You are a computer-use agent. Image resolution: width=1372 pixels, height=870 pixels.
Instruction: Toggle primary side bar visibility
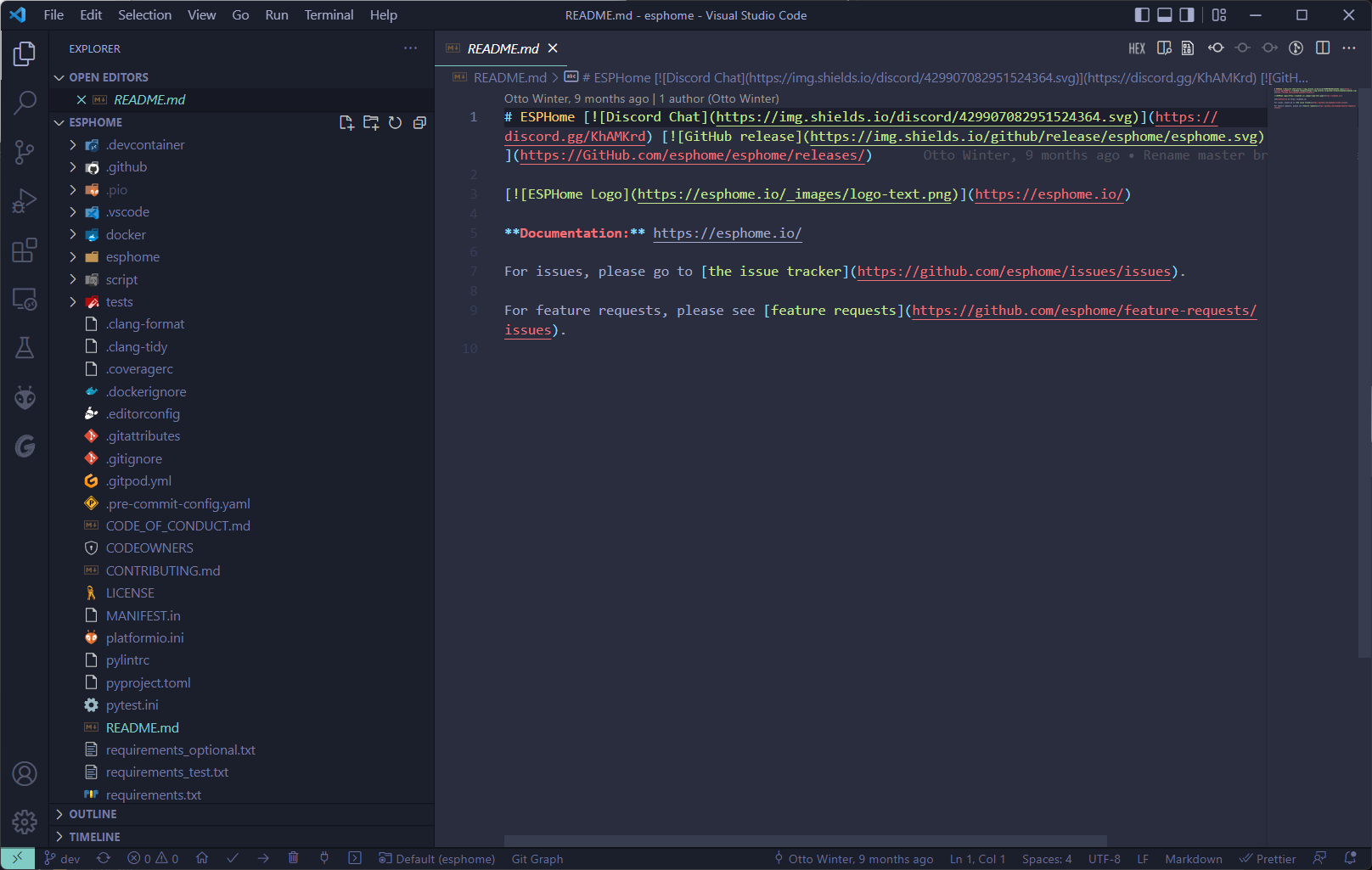click(x=1142, y=14)
